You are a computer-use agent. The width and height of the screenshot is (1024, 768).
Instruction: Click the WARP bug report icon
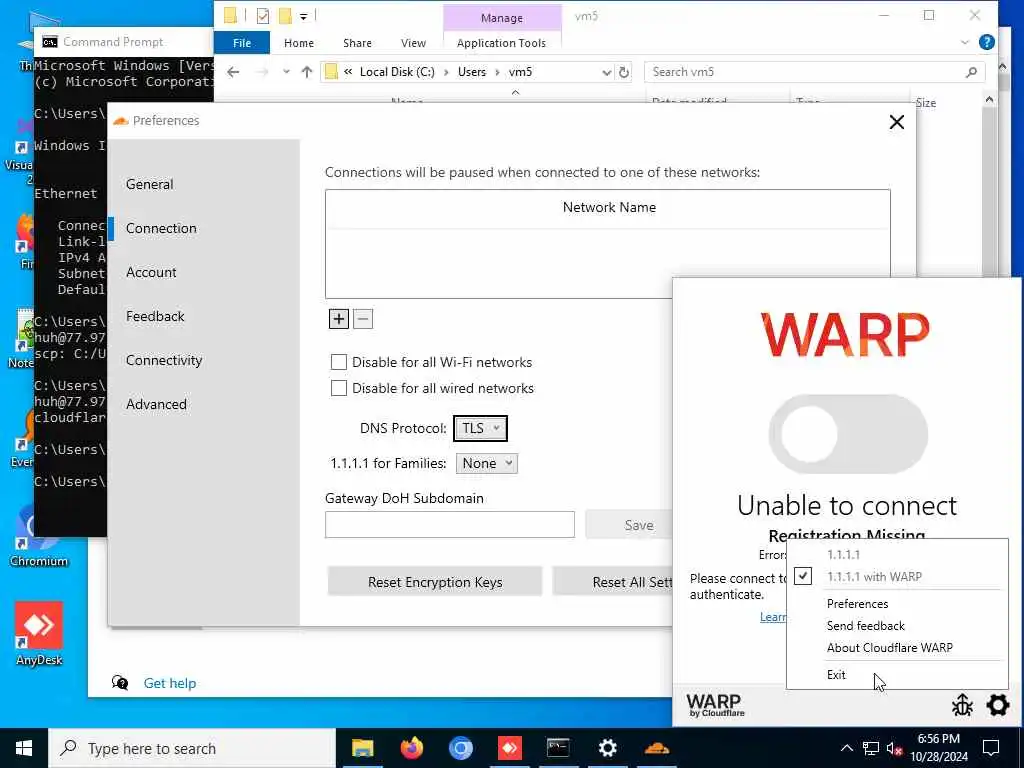pyautogui.click(x=962, y=705)
